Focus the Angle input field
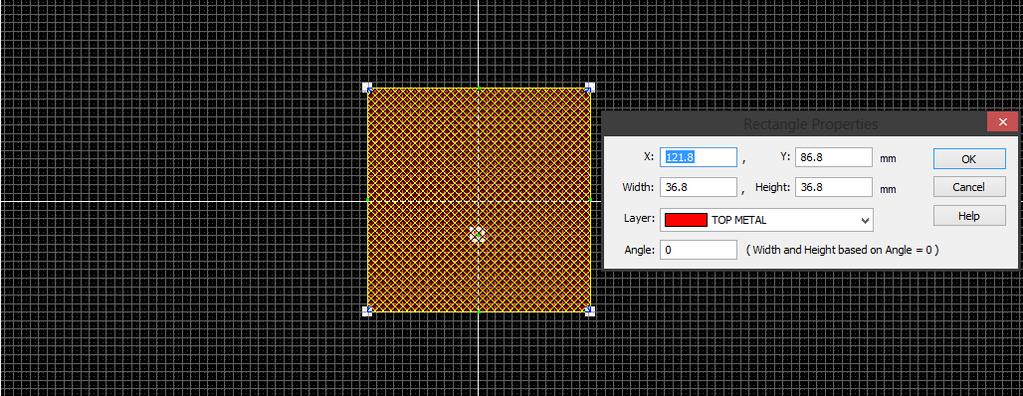Image resolution: width=1023 pixels, height=396 pixels. [698, 250]
